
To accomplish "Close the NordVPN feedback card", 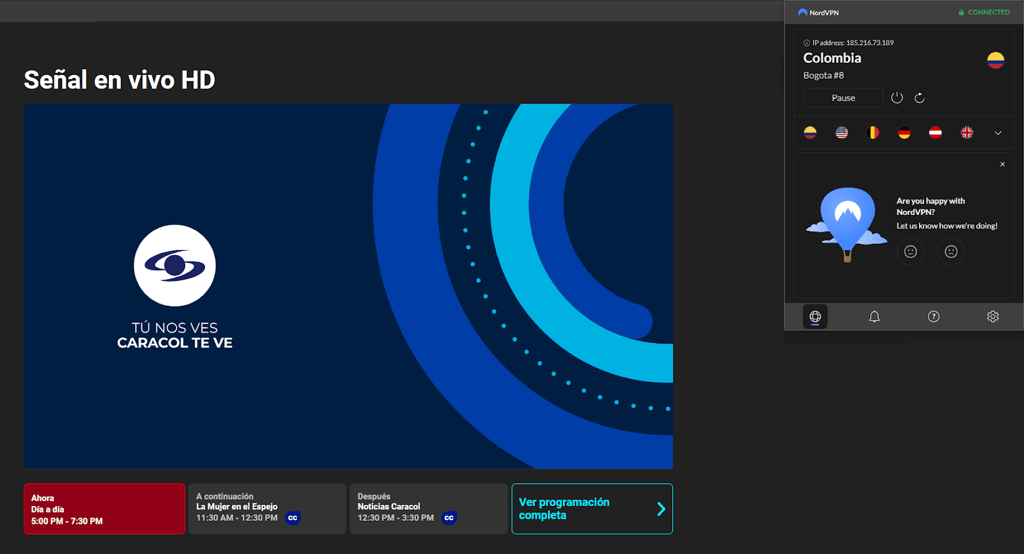I will click(1002, 165).
